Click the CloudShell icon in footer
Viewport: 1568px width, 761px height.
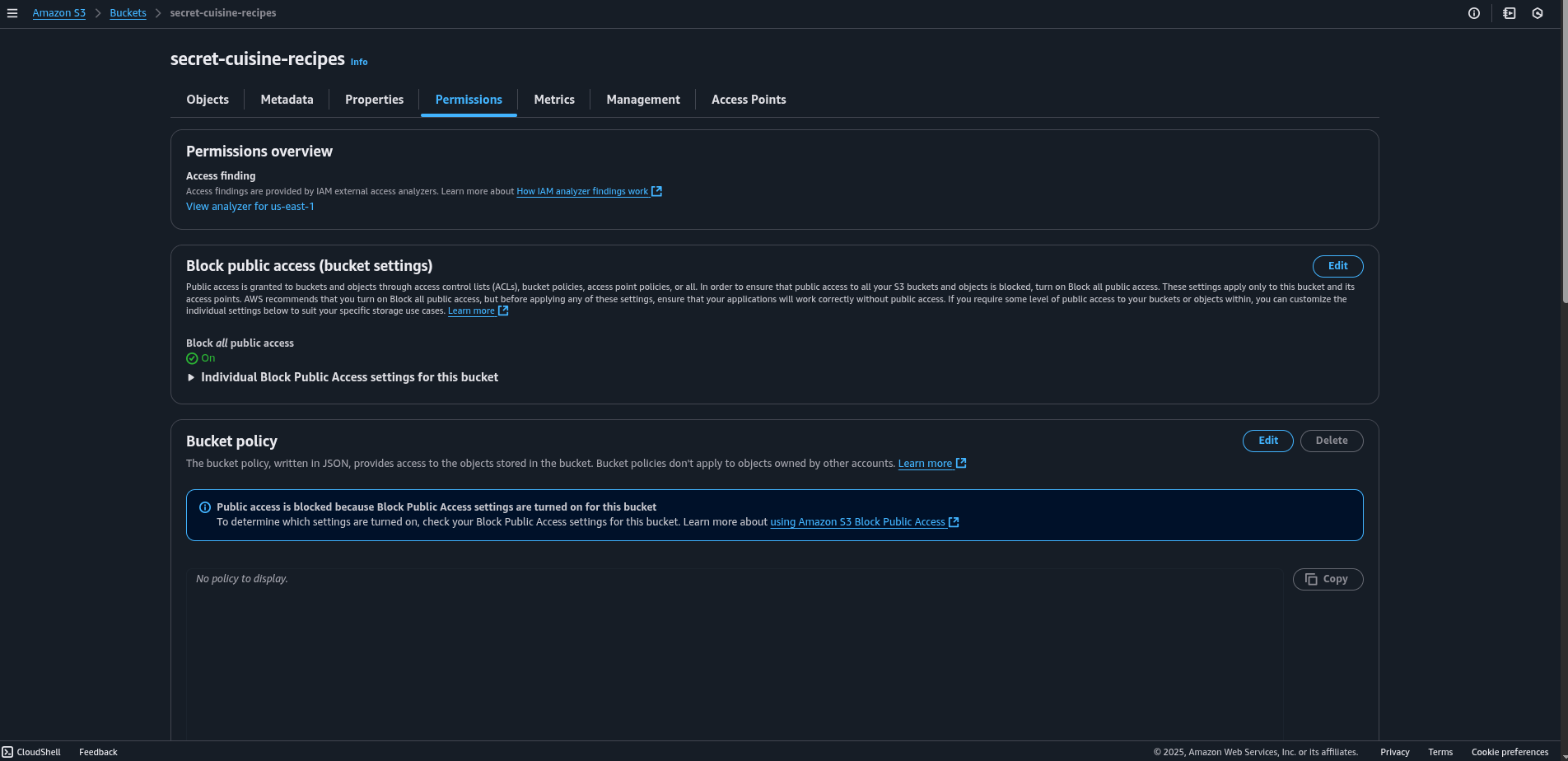(x=7, y=752)
